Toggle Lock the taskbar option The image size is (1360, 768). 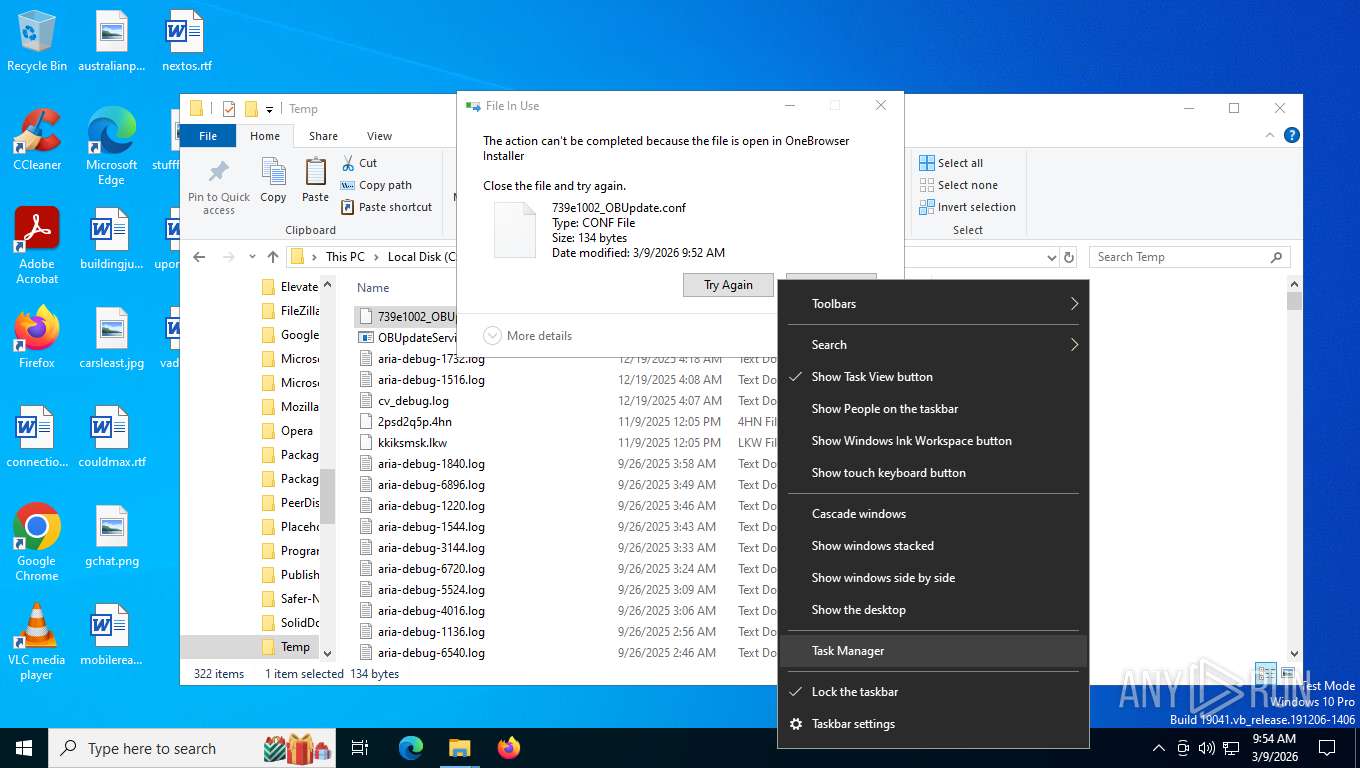pos(933,692)
